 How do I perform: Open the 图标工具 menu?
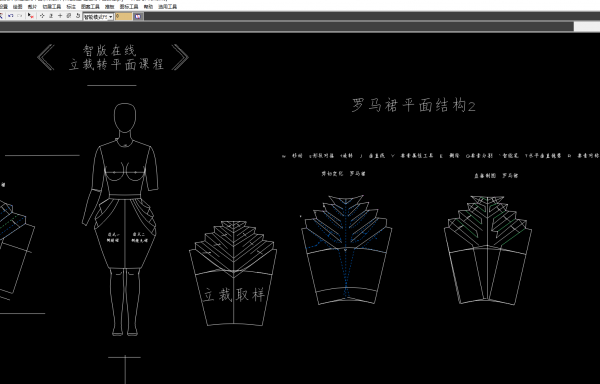pos(129,7)
